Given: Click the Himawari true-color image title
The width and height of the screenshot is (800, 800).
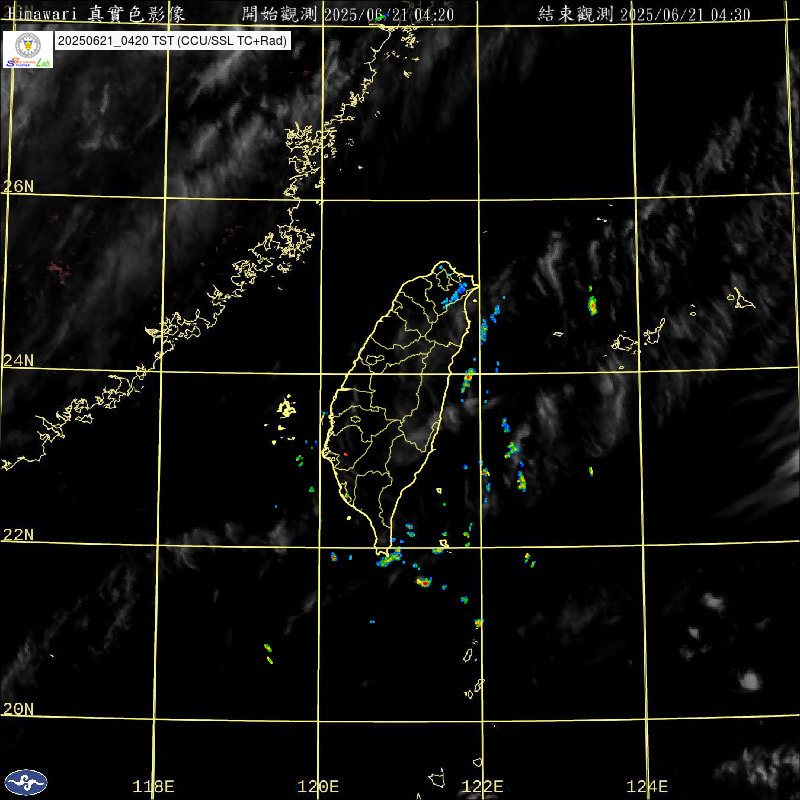Looking at the screenshot, I should click(x=95, y=14).
